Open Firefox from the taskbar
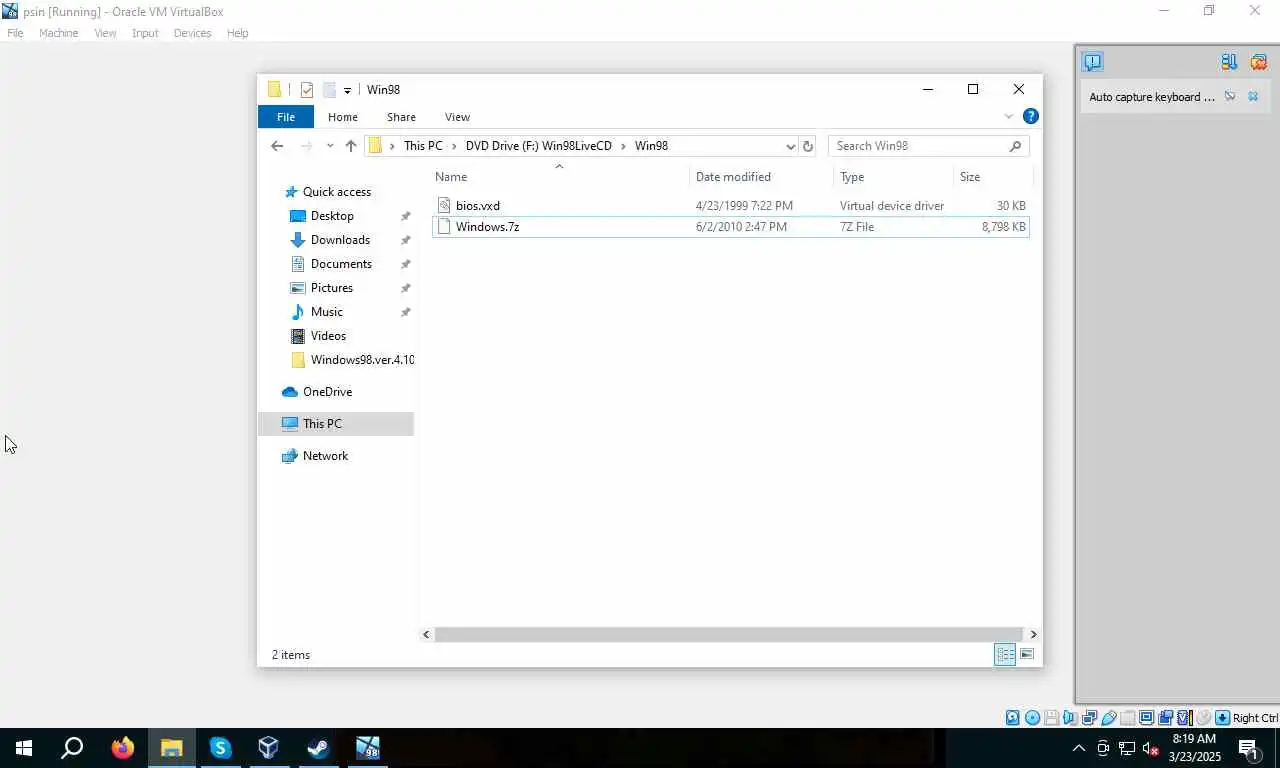The height and width of the screenshot is (768, 1280). (x=123, y=748)
